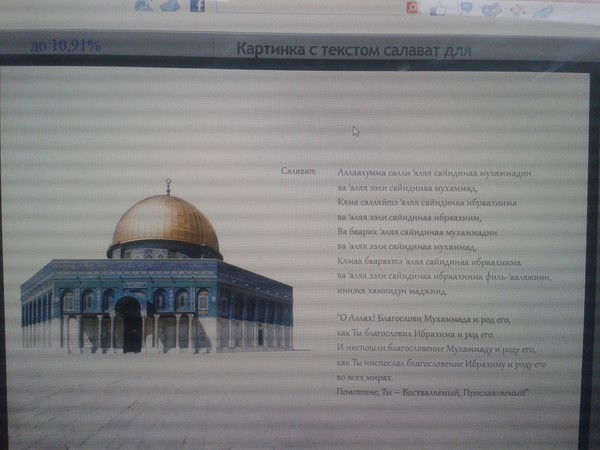Open the chat bubble icon in the toolbar
The height and width of the screenshot is (450, 600).
tap(465, 9)
